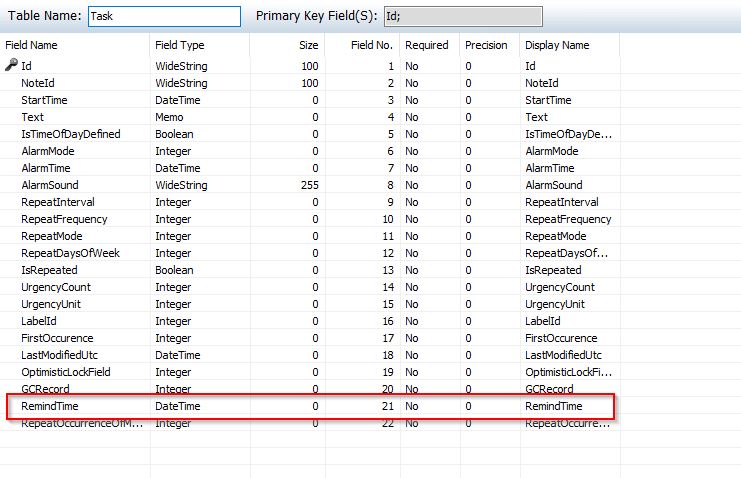Click the Precision value 0 for IsRepeated

point(468,270)
